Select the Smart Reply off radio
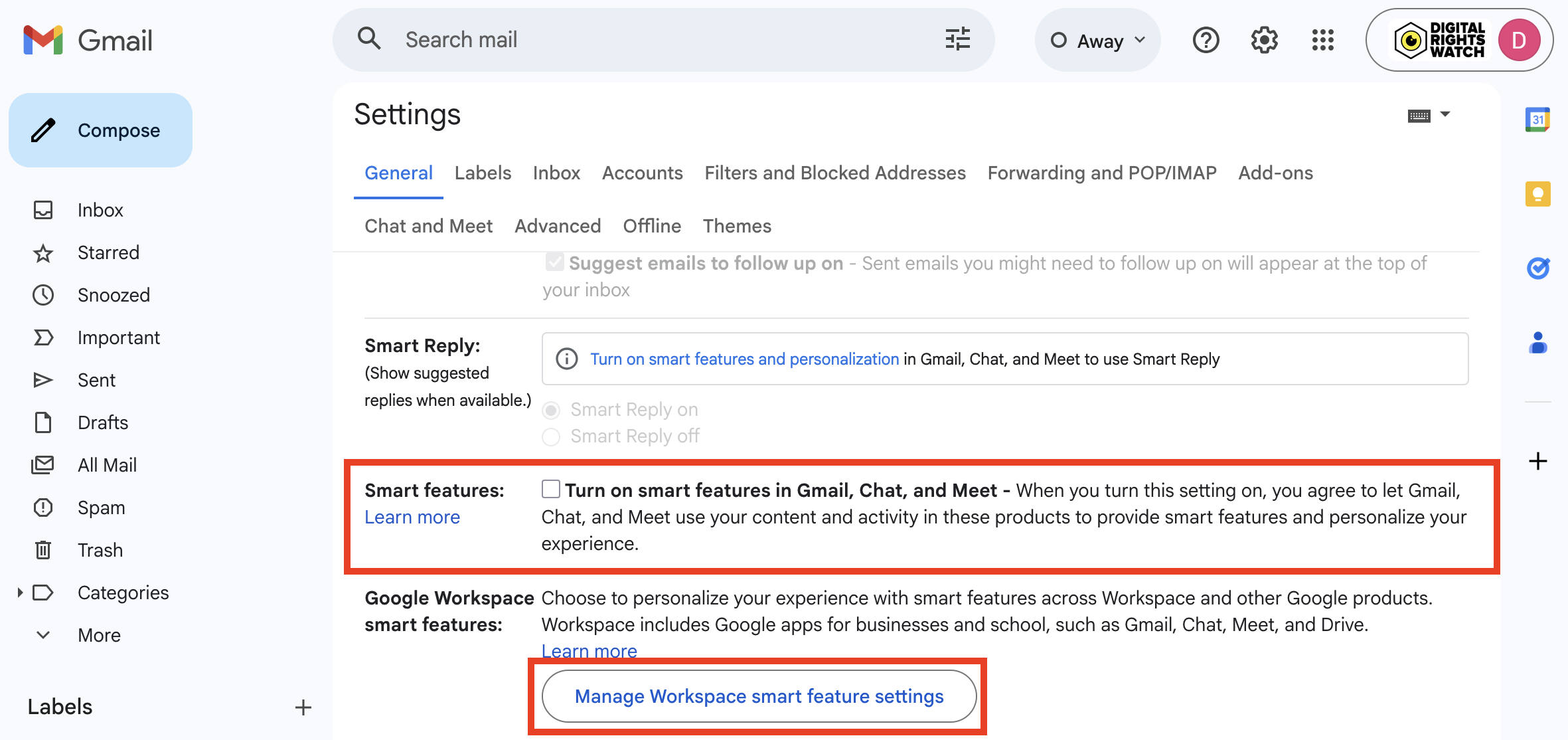 (551, 436)
